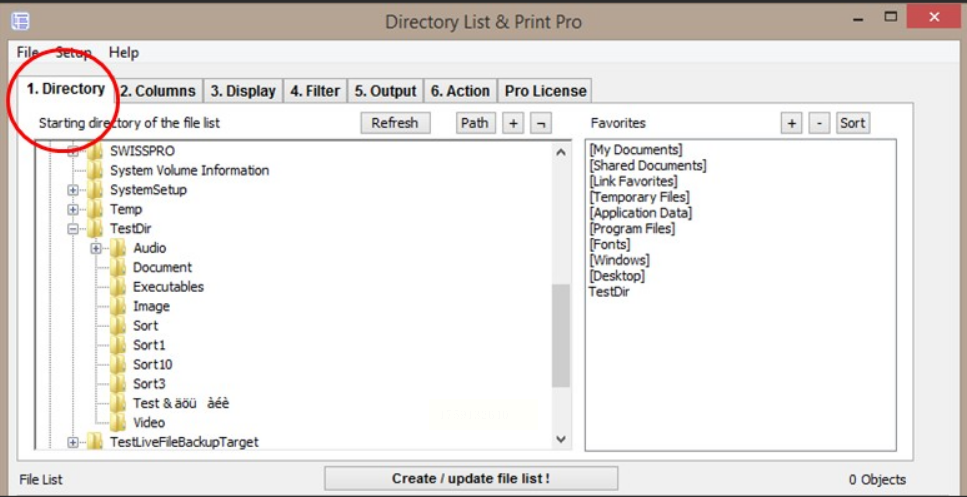
Task: Click the Document folder icon
Action: (x=118, y=268)
